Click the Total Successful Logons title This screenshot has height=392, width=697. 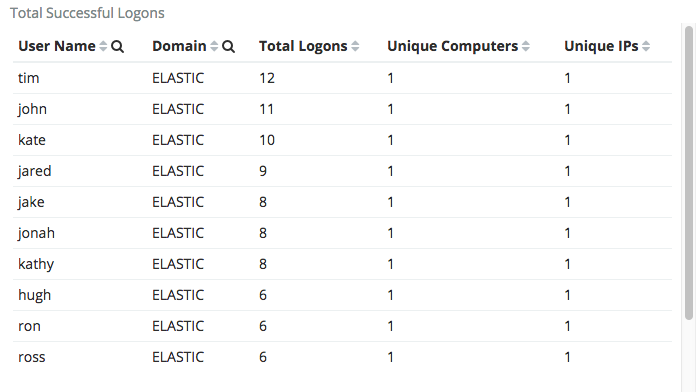pyautogui.click(x=87, y=13)
